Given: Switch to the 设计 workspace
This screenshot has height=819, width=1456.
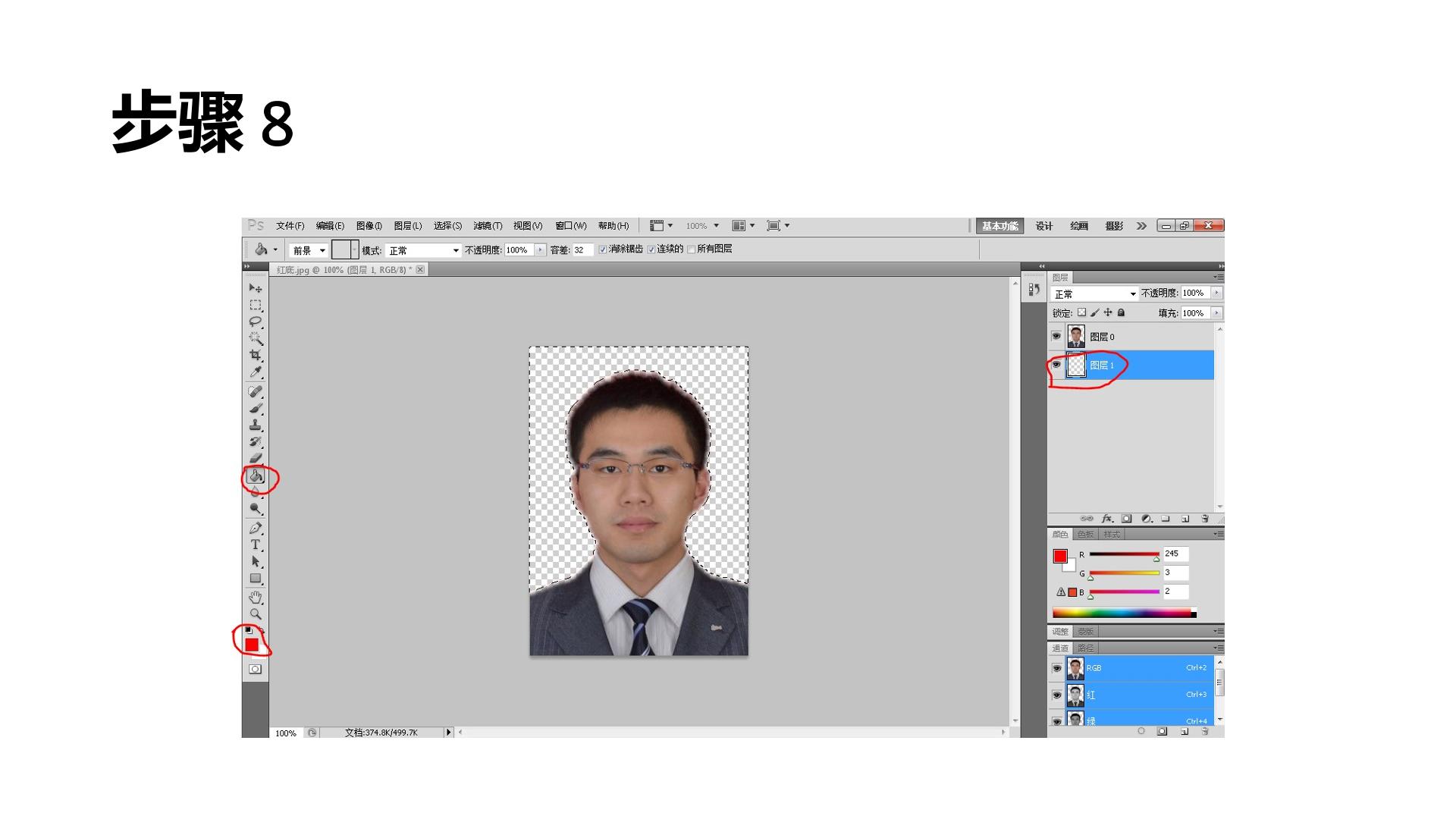Looking at the screenshot, I should pyautogui.click(x=1044, y=226).
